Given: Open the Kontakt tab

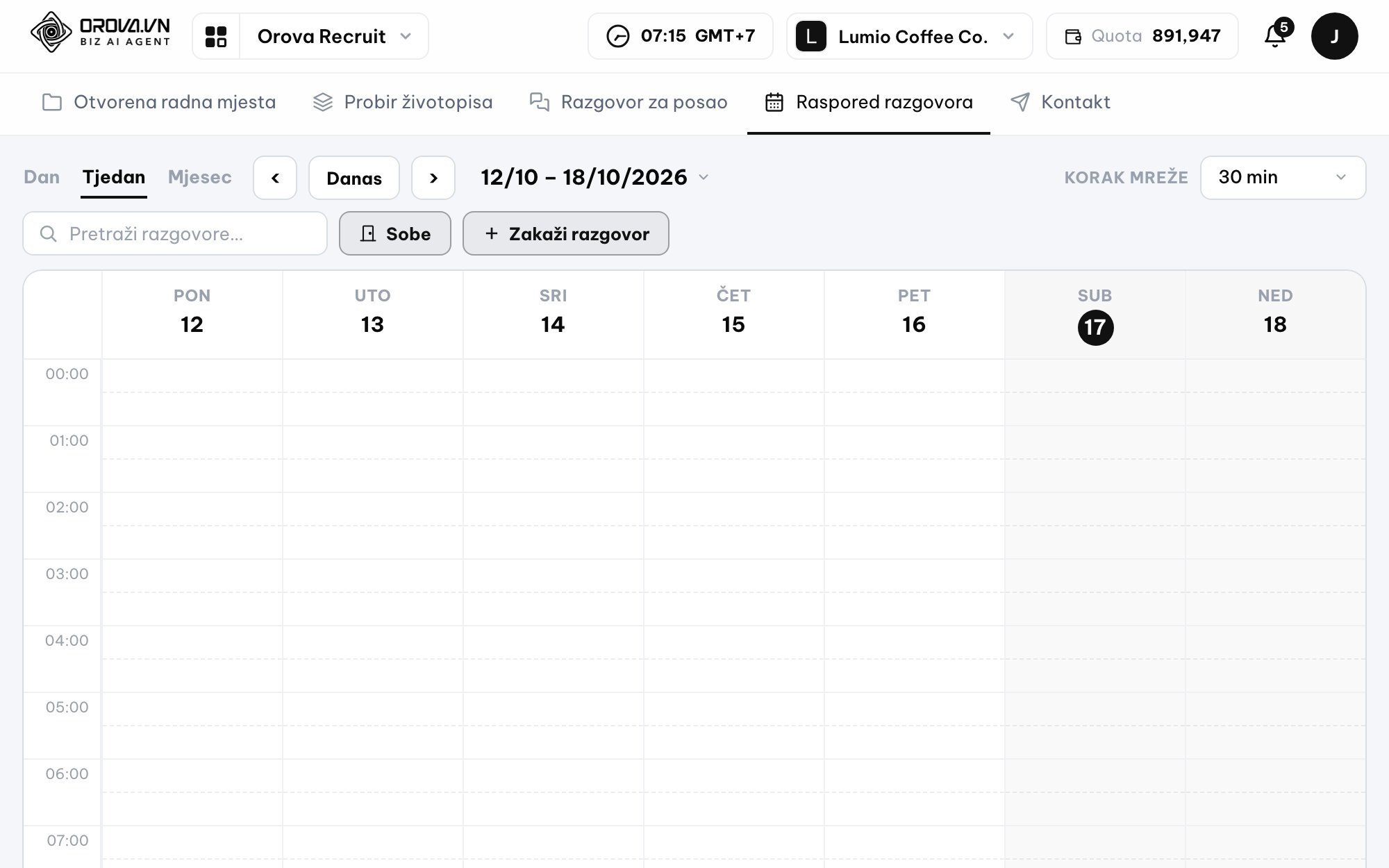Looking at the screenshot, I should [x=1060, y=102].
